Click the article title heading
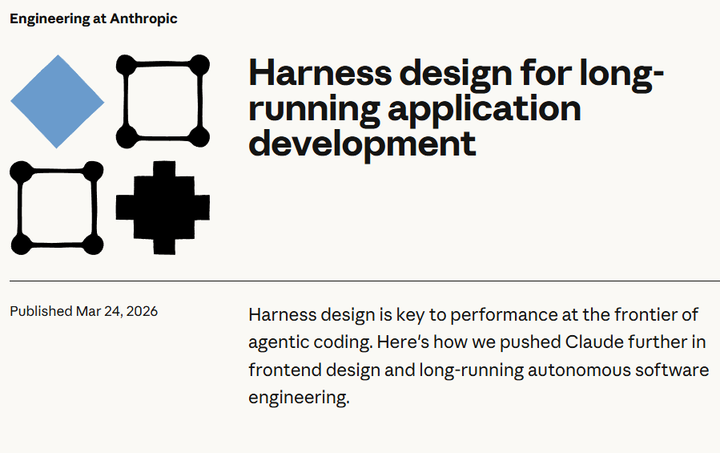 coord(456,108)
